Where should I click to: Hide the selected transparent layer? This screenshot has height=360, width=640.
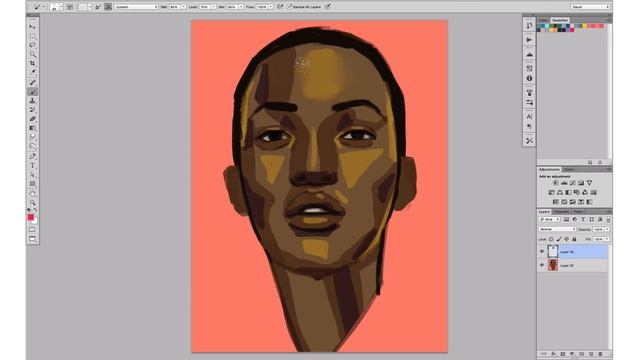[542, 252]
